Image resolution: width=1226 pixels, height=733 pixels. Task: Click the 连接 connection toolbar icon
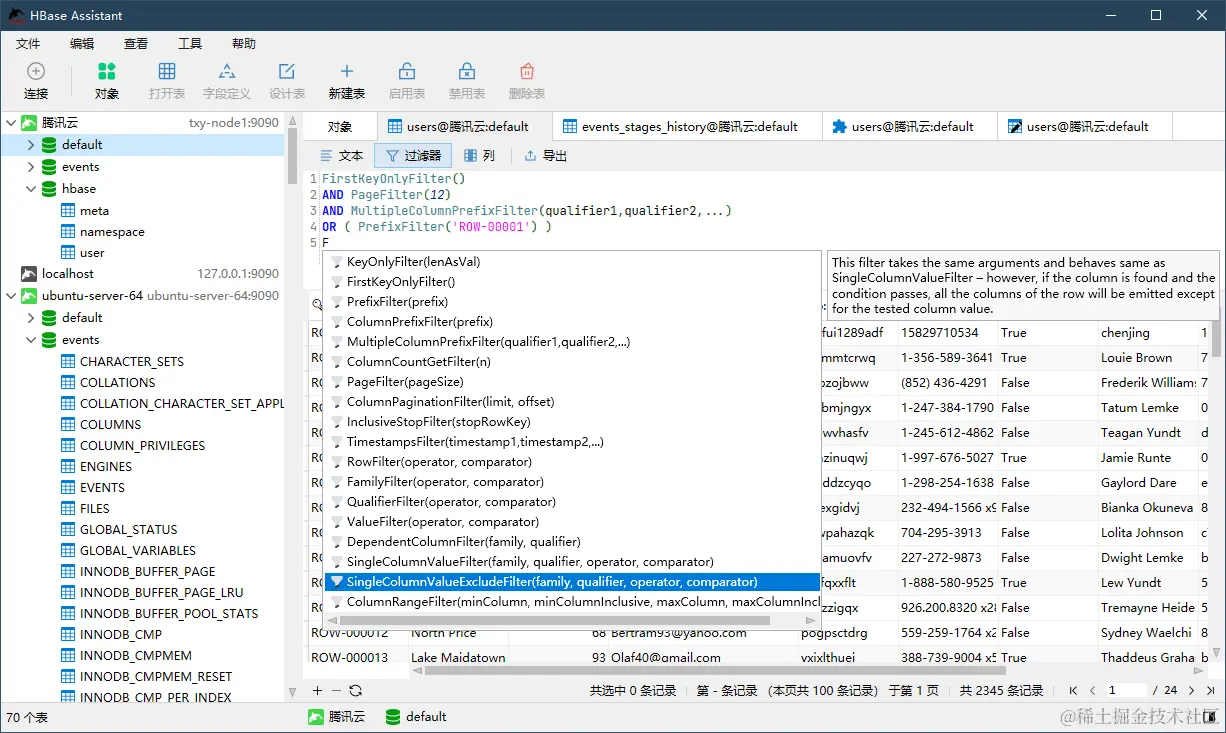(x=36, y=71)
